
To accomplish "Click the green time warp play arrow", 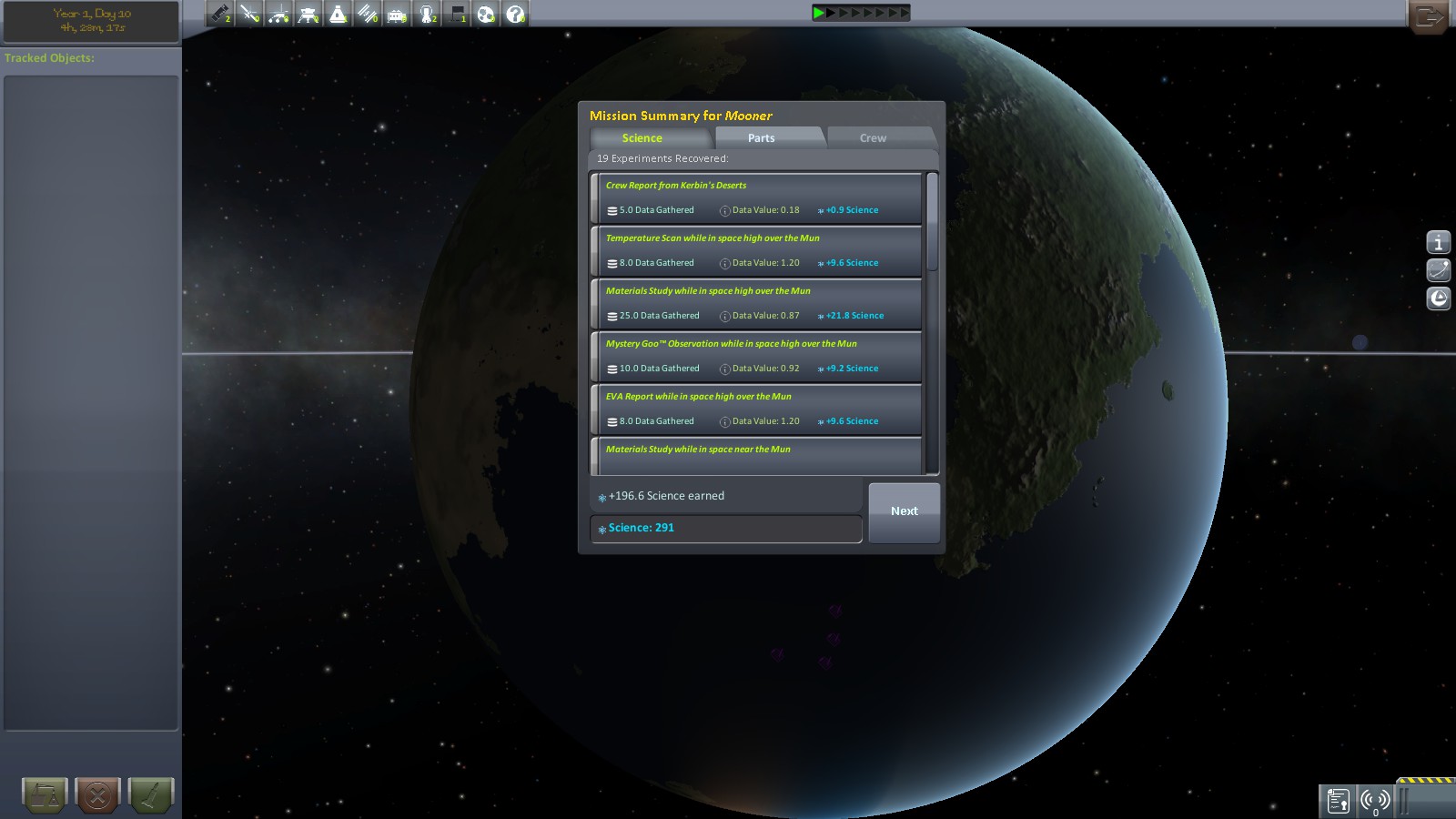I will pyautogui.click(x=819, y=13).
